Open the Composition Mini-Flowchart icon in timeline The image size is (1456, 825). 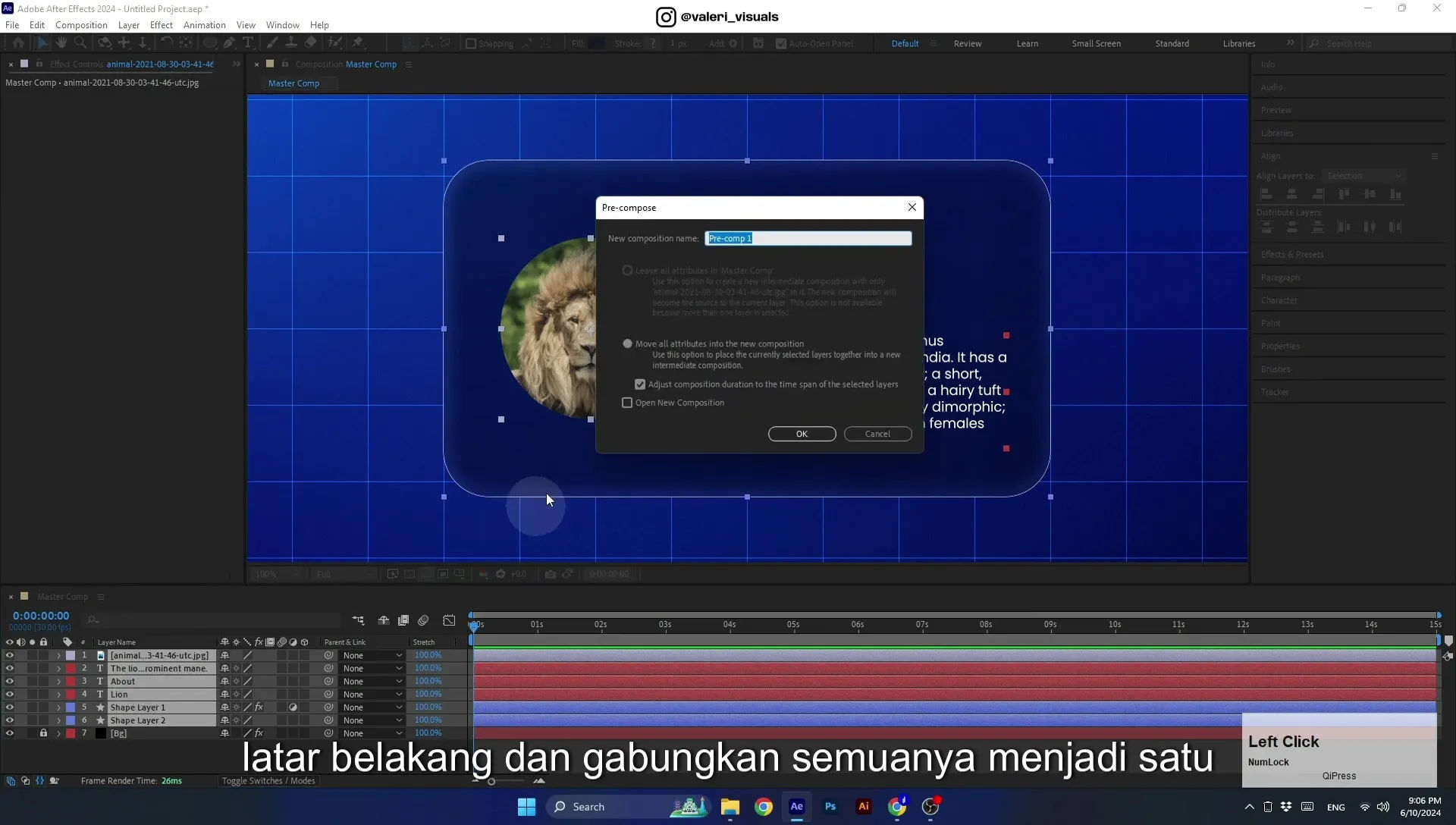[359, 620]
